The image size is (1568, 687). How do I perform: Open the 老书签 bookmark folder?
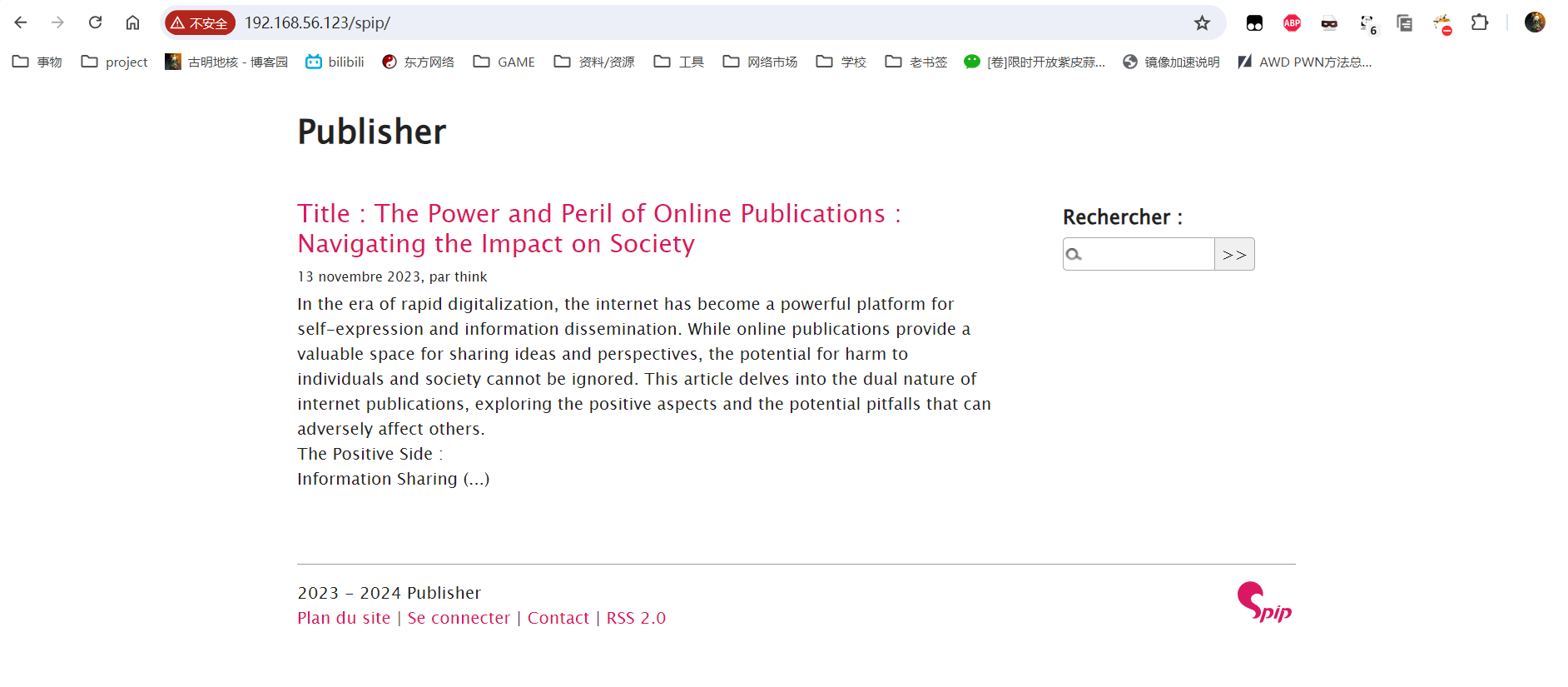(915, 62)
